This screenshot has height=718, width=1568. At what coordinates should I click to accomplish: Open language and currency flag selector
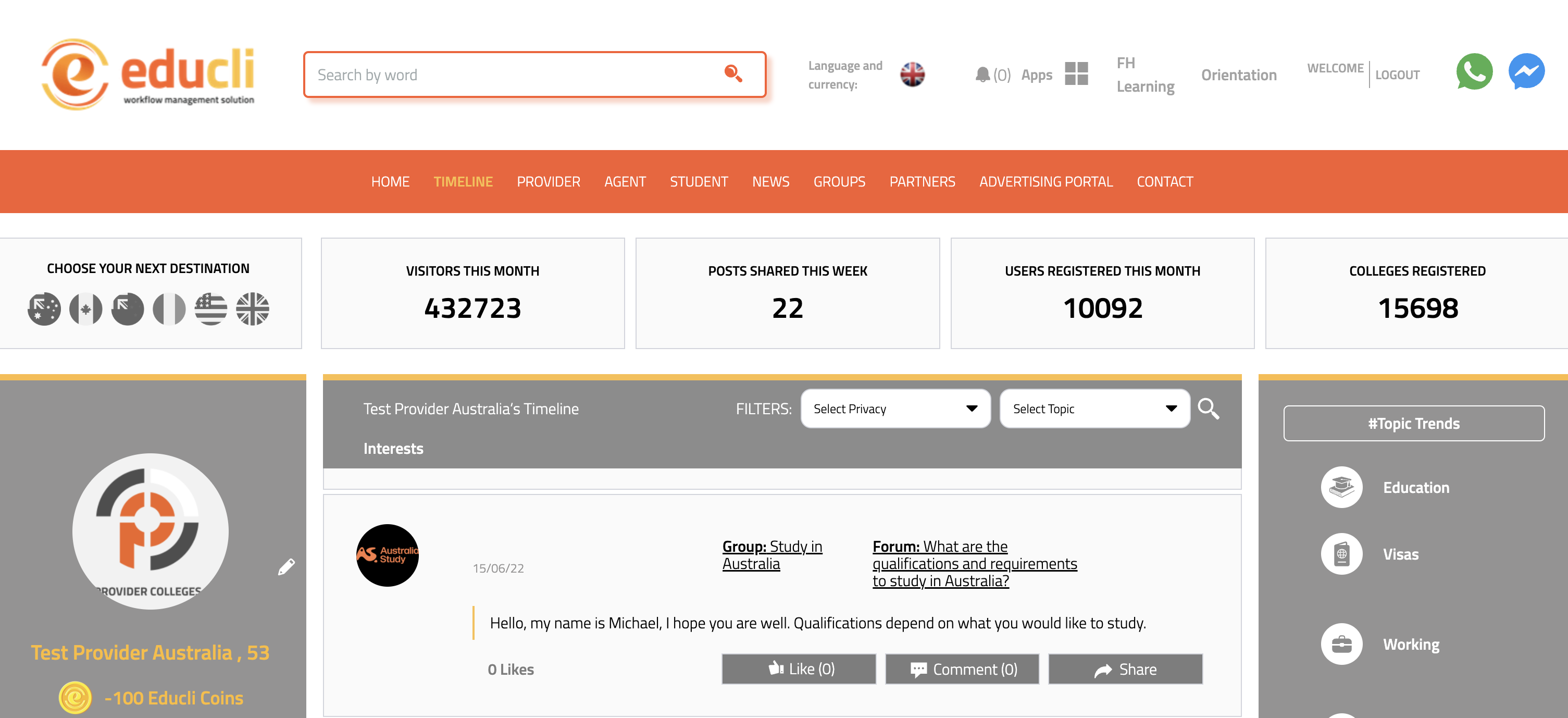point(912,75)
